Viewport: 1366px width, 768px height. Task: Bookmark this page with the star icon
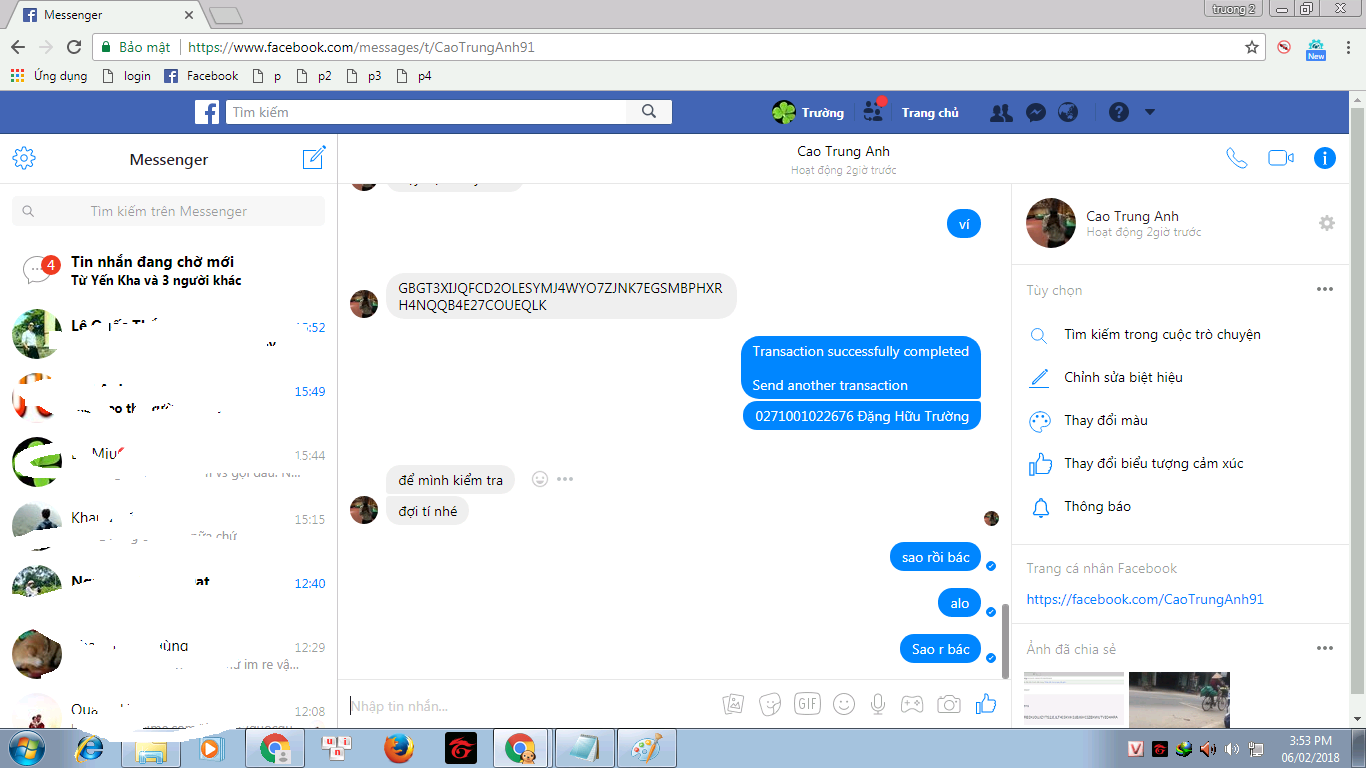point(1251,47)
